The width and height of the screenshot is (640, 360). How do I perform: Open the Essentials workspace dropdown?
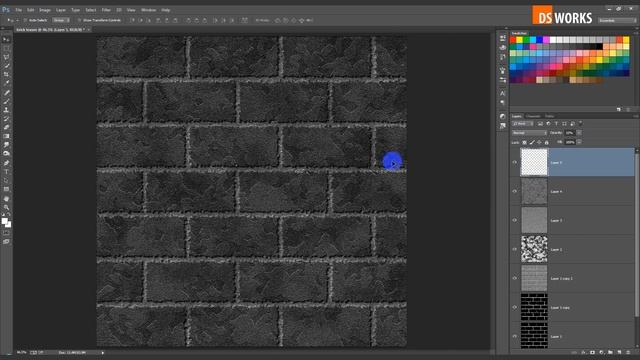617,20
